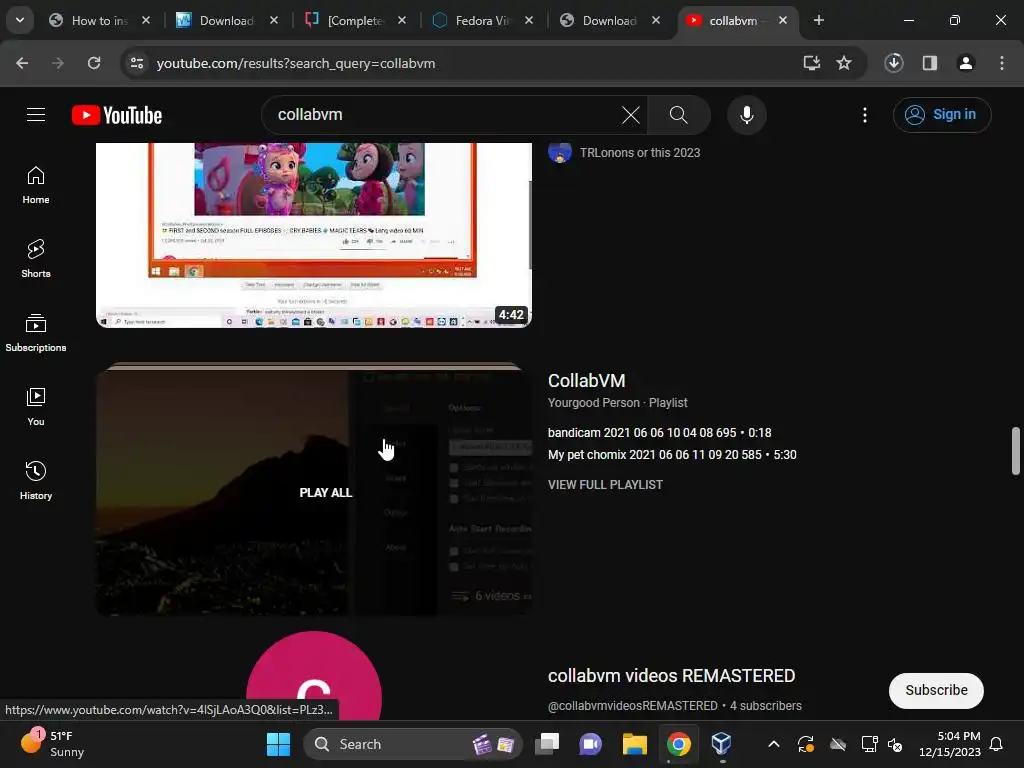Image resolution: width=1024 pixels, height=768 pixels.
Task: Switch to second 'Download' tab
Action: pyautogui.click(x=609, y=21)
